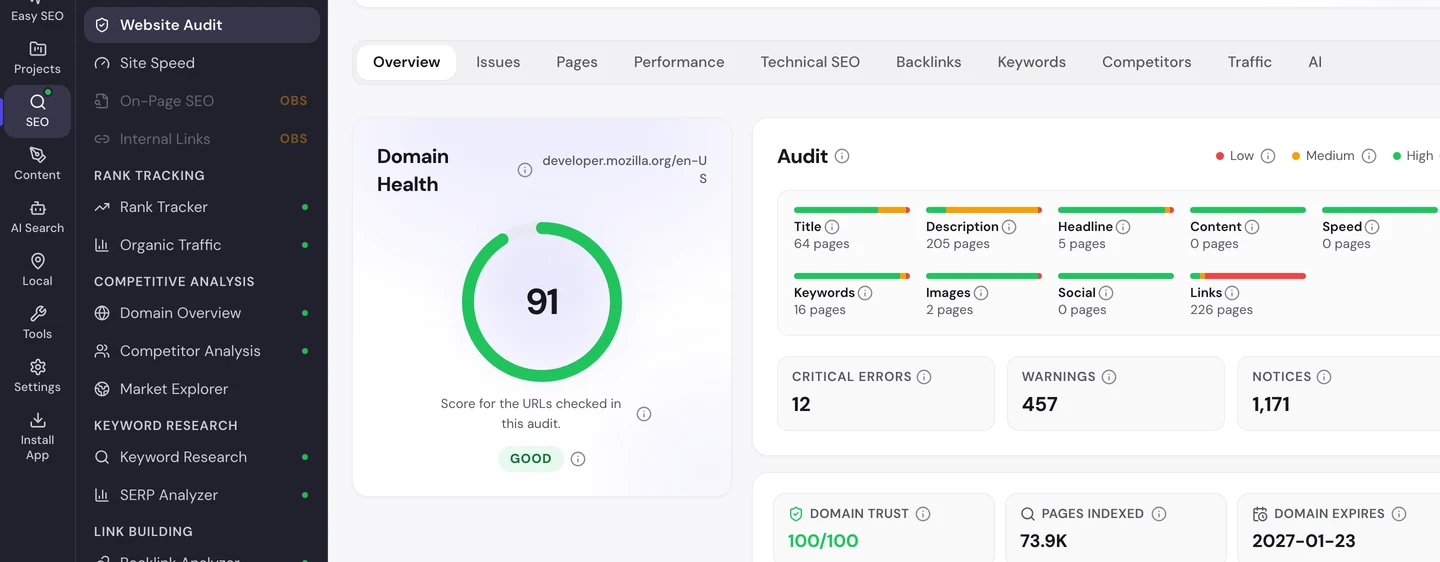Click info icon next to Pages Indexed

(1159, 514)
